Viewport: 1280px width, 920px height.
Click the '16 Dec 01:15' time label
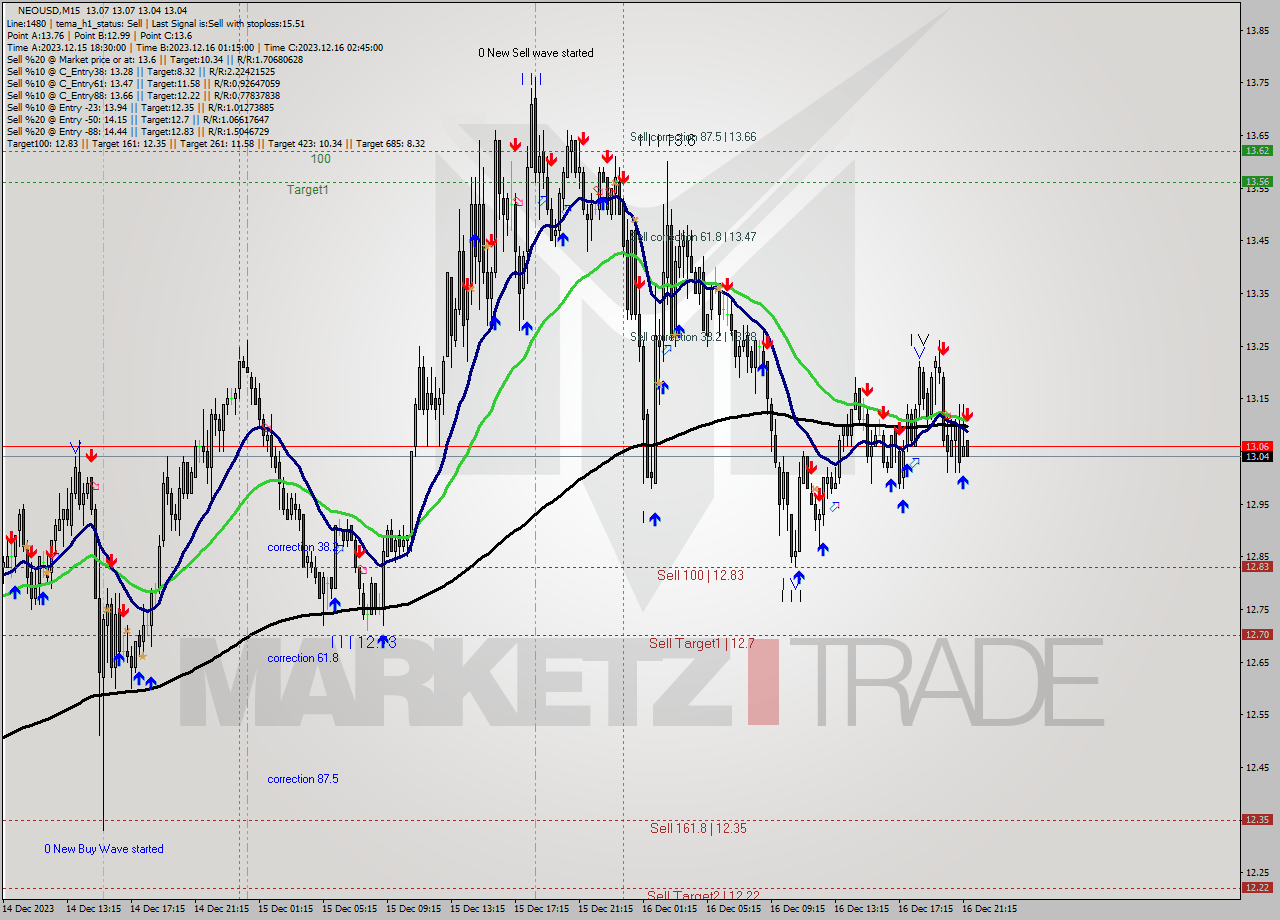(x=670, y=909)
